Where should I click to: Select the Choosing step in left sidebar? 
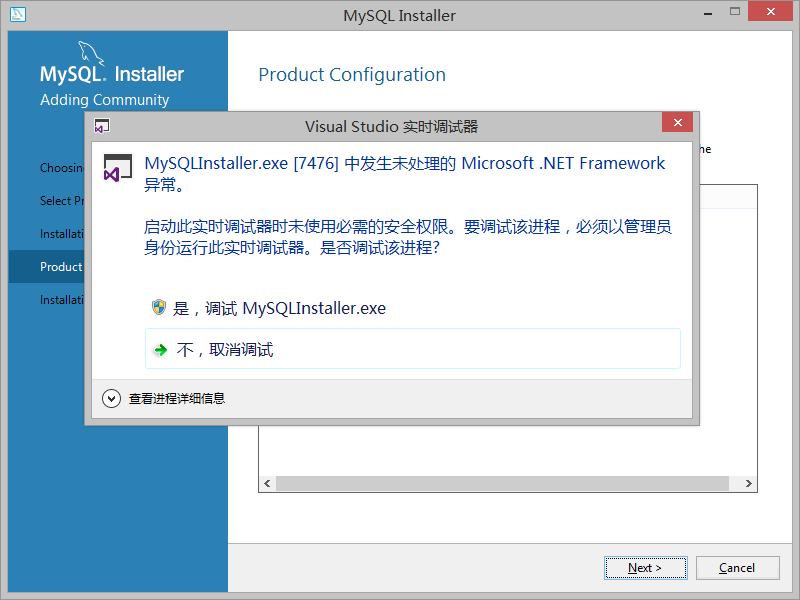(62, 168)
